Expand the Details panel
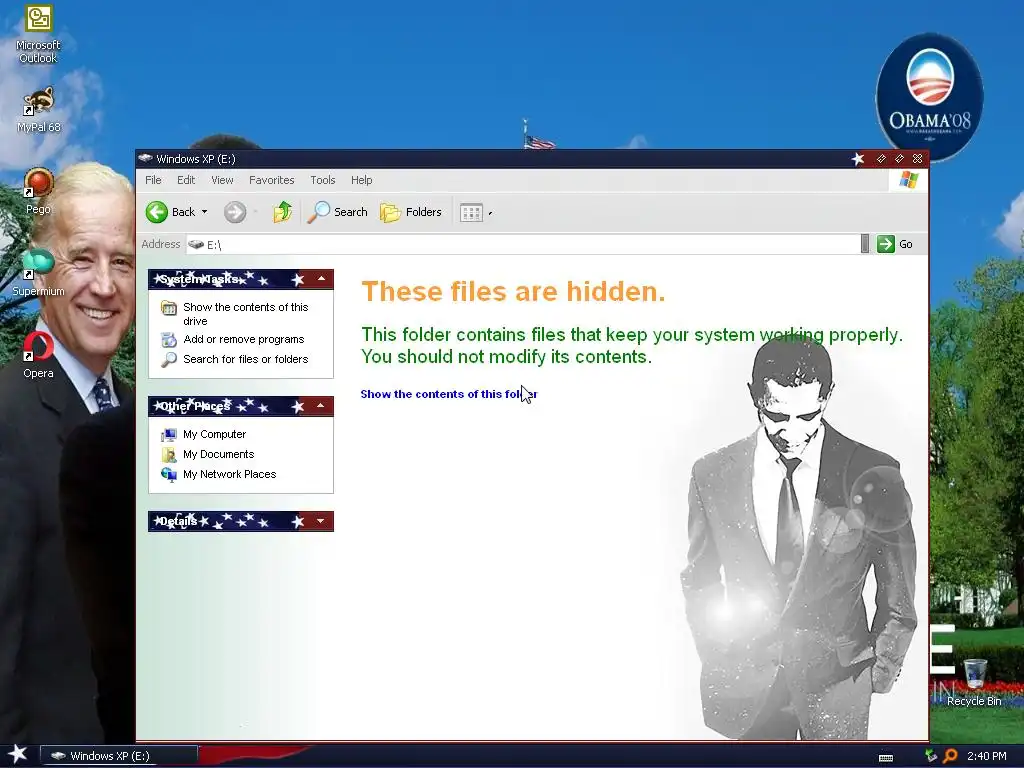Screen dimensions: 1024x768 (x=321, y=521)
